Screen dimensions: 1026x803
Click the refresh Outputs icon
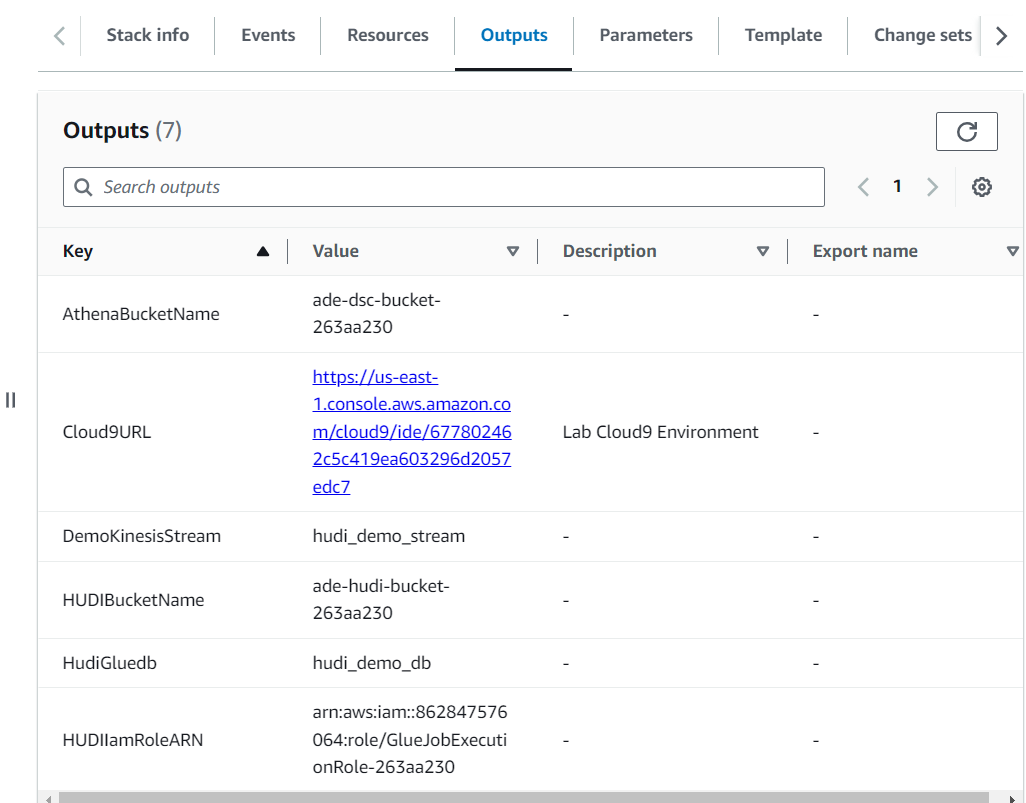[966, 131]
